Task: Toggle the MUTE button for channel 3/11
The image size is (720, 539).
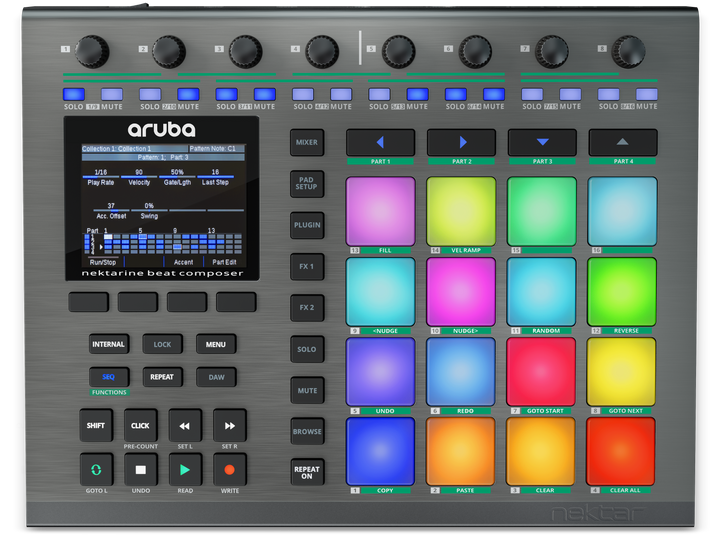Action: coord(265,94)
